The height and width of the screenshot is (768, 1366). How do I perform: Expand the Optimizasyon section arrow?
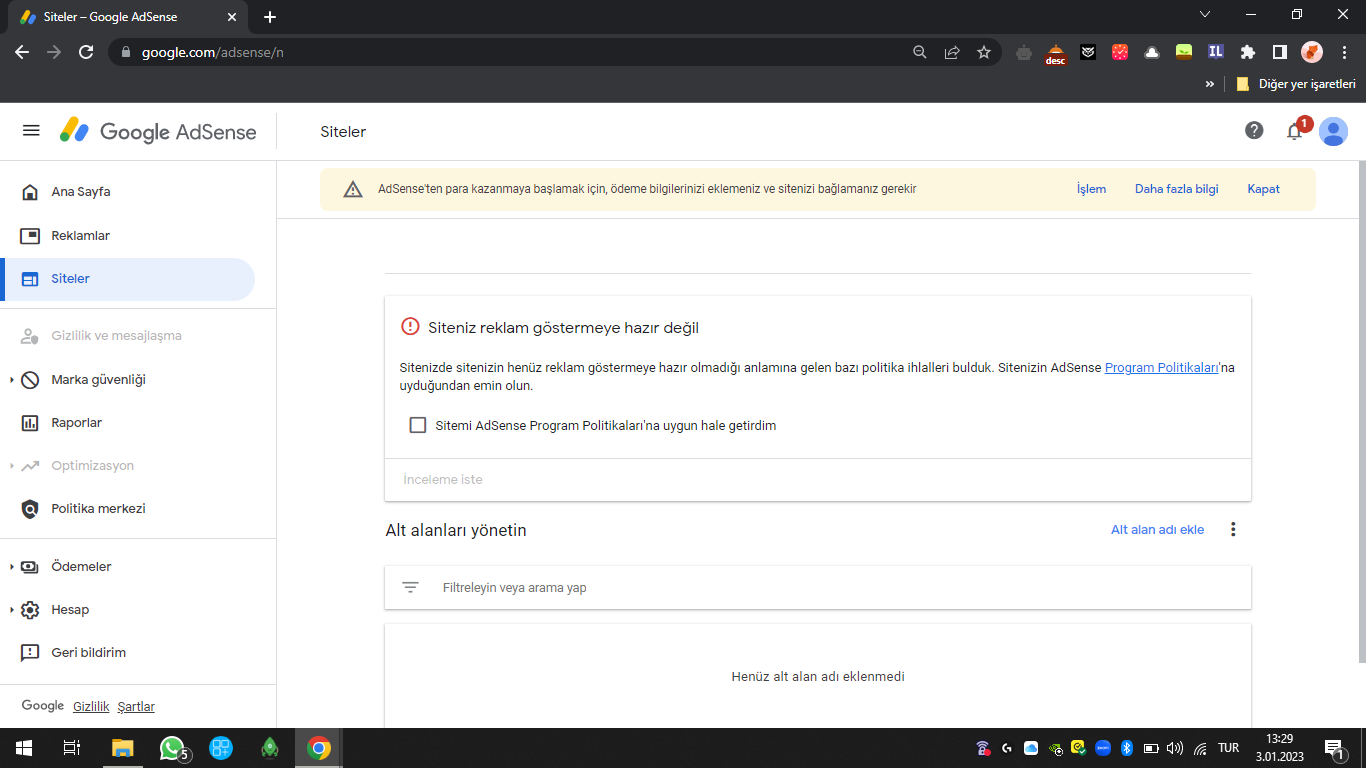pos(11,466)
